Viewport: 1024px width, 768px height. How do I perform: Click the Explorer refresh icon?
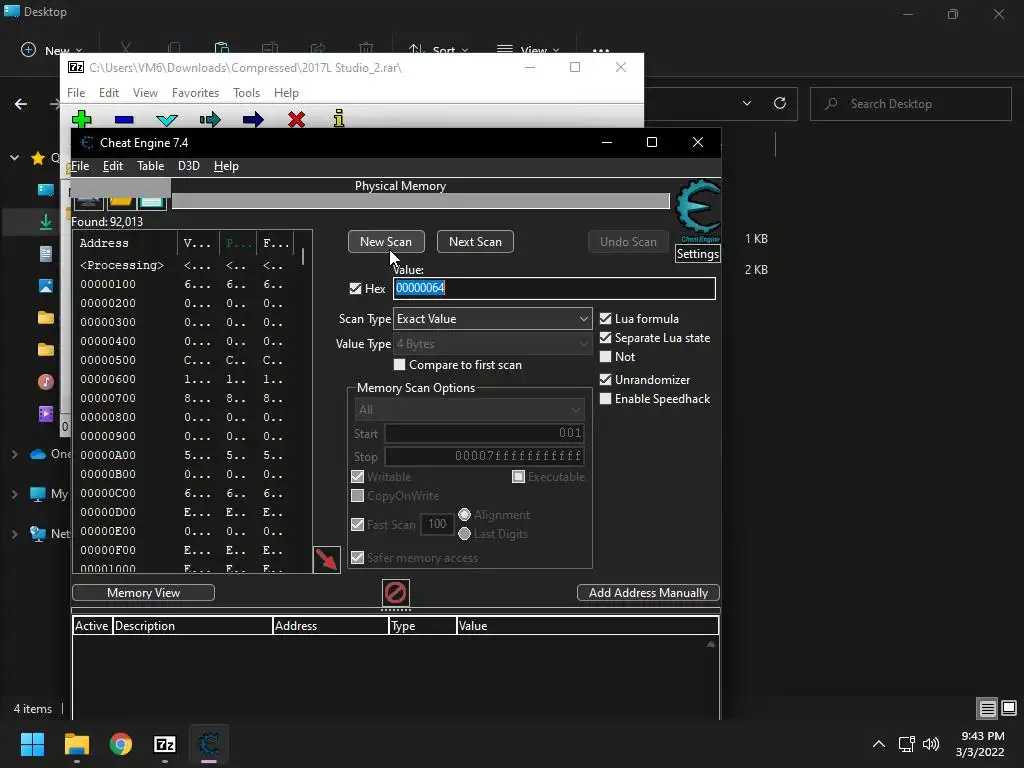[x=780, y=103]
